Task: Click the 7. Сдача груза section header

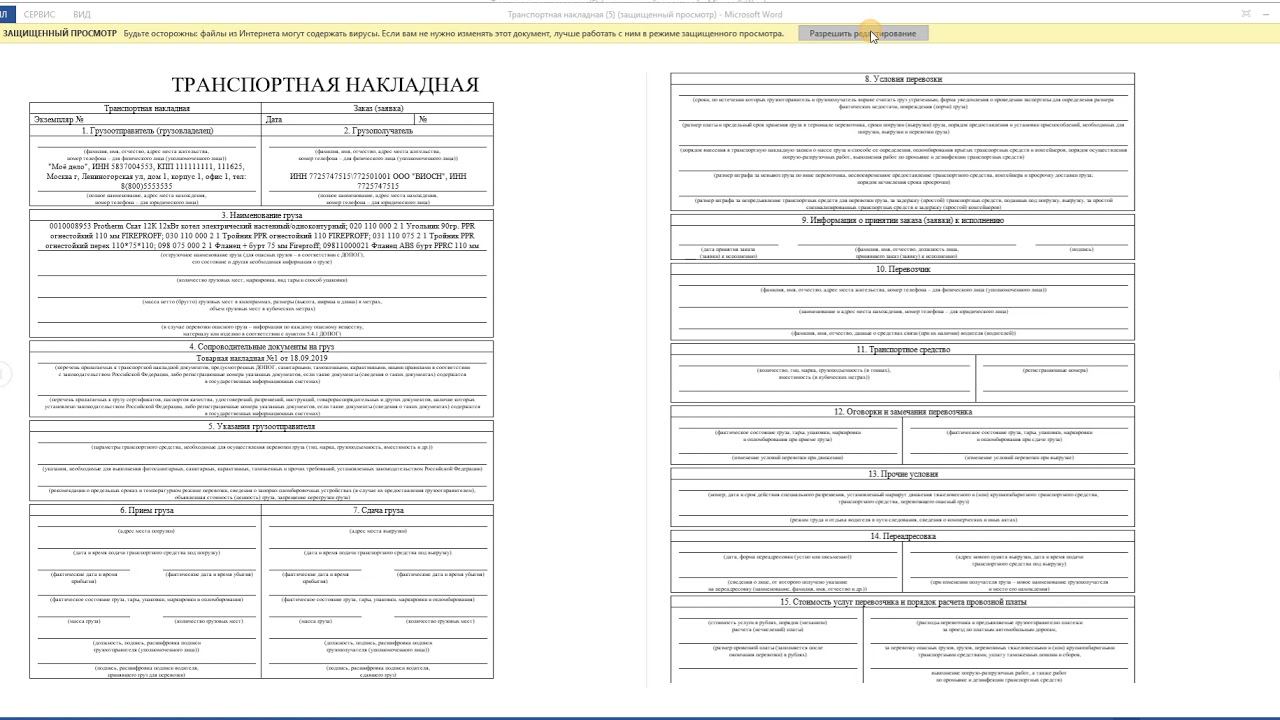Action: tap(378, 510)
